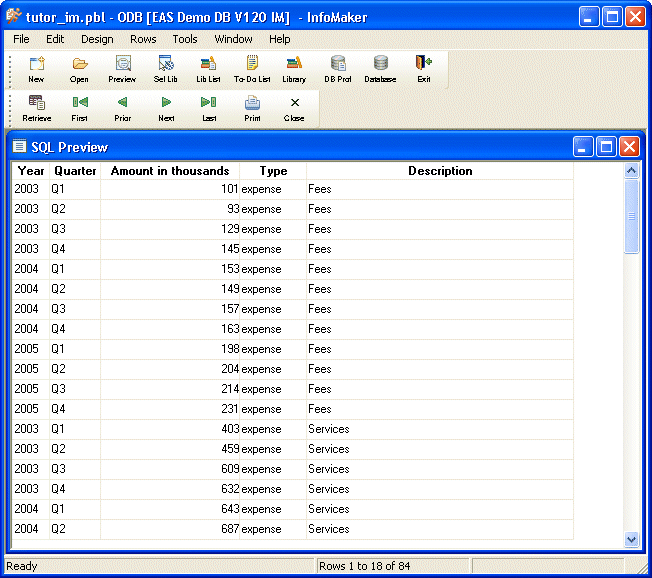This screenshot has height=578, width=652.
Task: Click the SQL Preview window icon
Action: coord(19,146)
